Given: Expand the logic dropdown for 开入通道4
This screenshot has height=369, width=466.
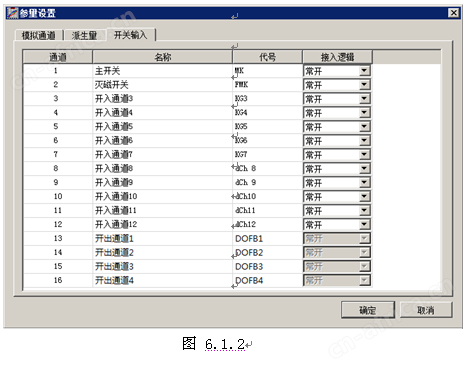Looking at the screenshot, I should [x=364, y=113].
